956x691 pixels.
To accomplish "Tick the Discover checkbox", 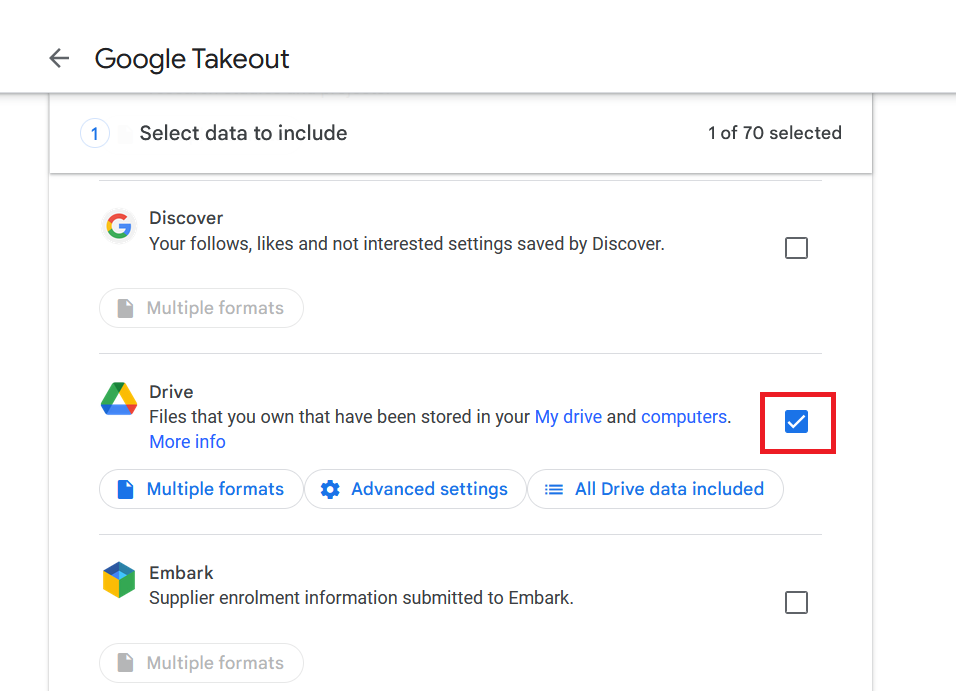I will click(x=796, y=248).
